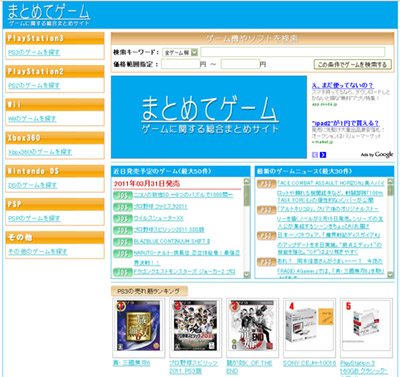400x377 pixels.
Task: Click the down arrow of the game news list
Action: (390, 275)
